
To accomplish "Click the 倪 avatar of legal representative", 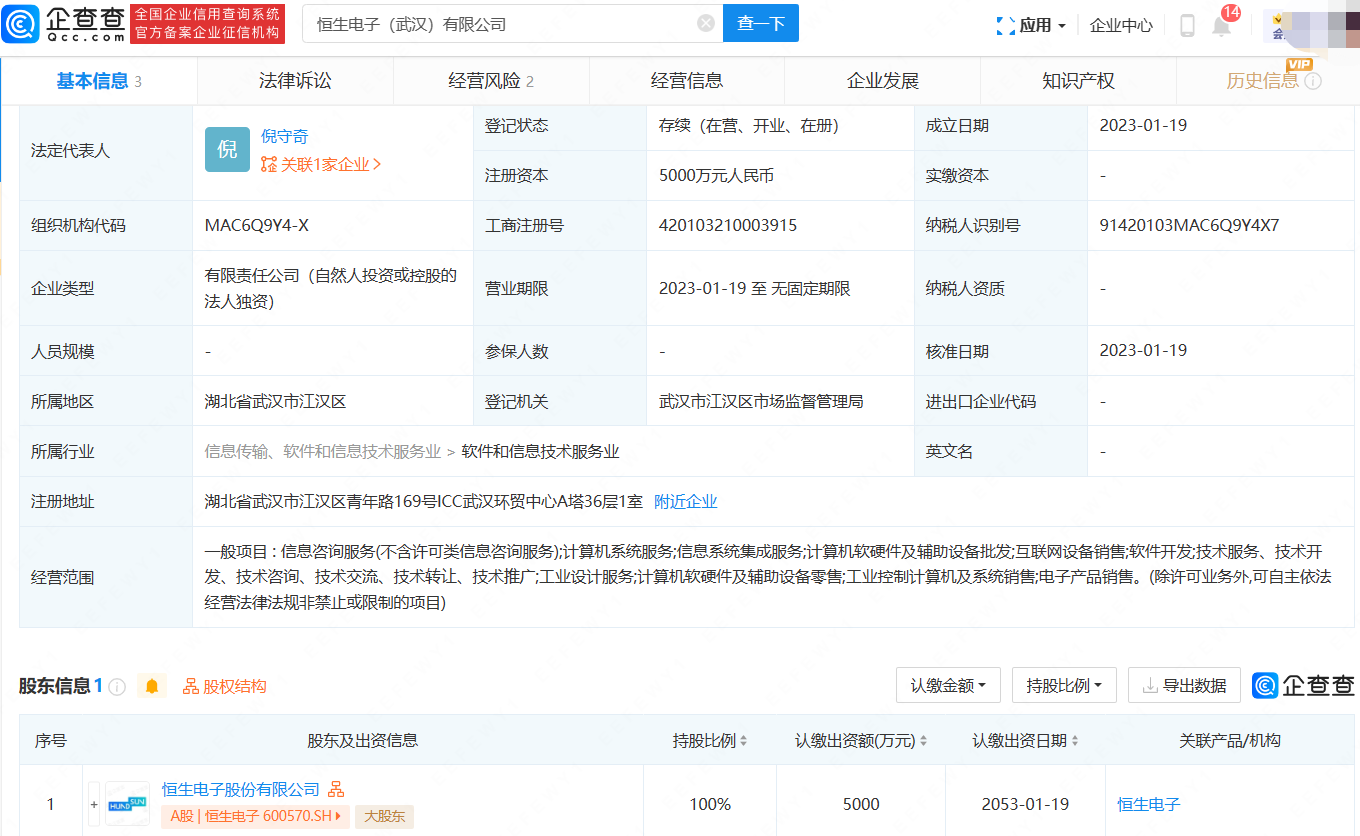I will point(227,150).
